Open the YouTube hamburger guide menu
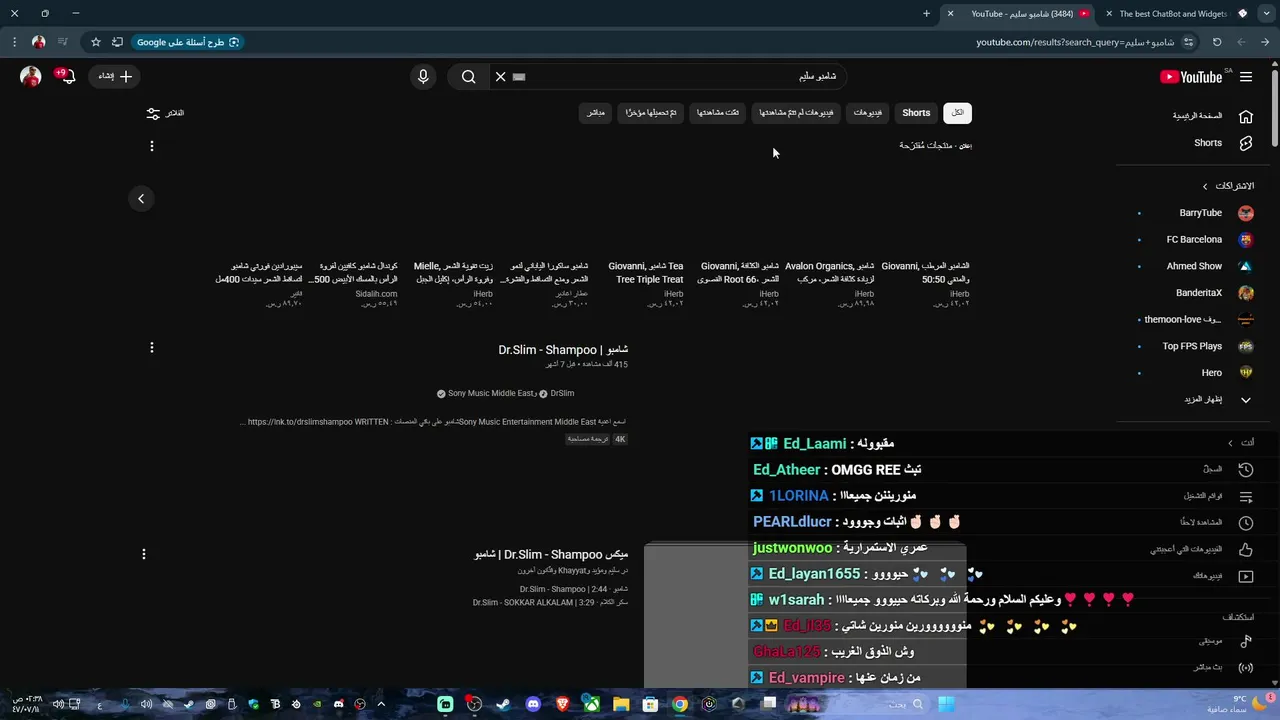The width and height of the screenshot is (1280, 720). point(1246,77)
